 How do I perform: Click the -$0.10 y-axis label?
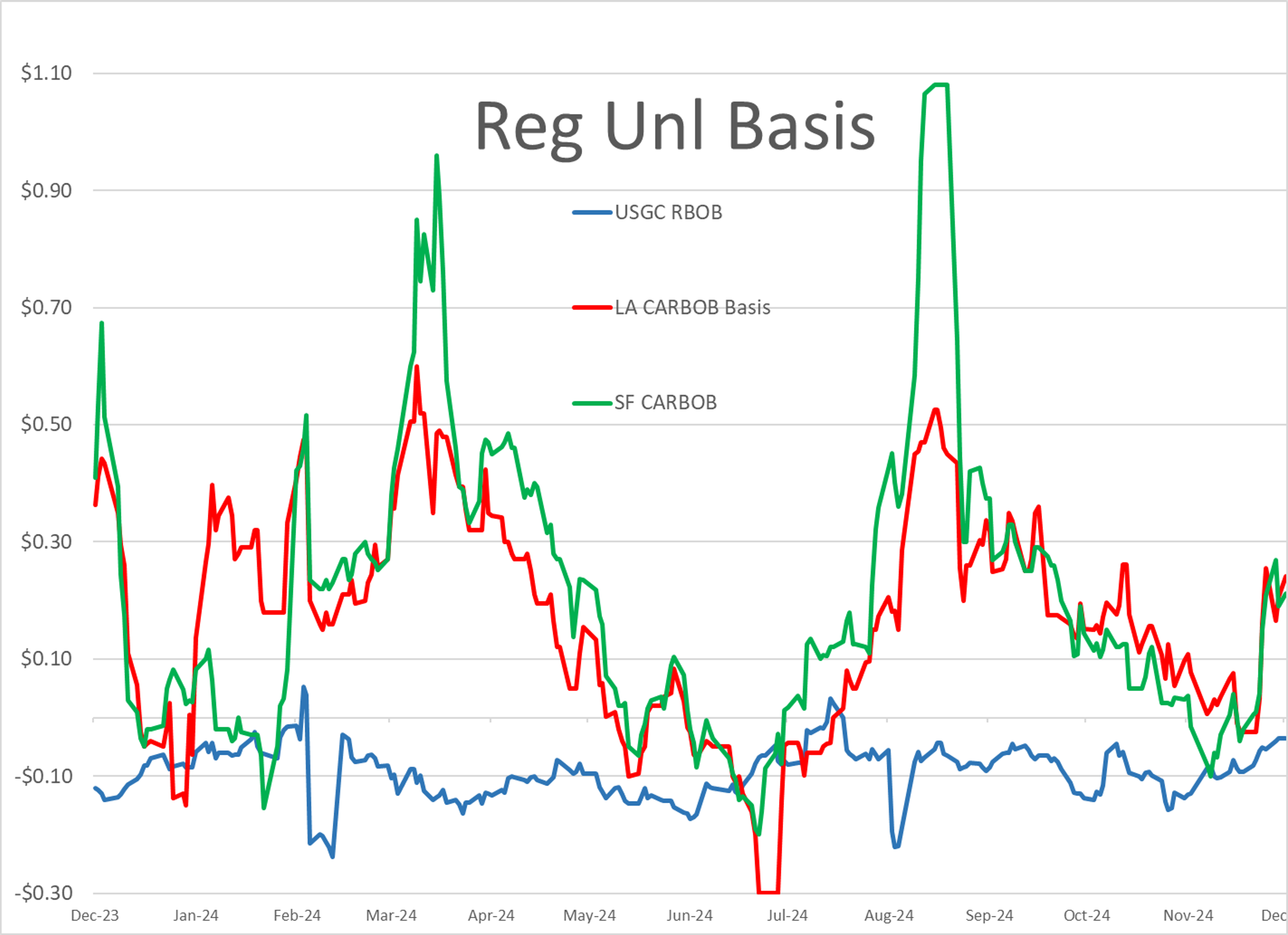coord(43,776)
